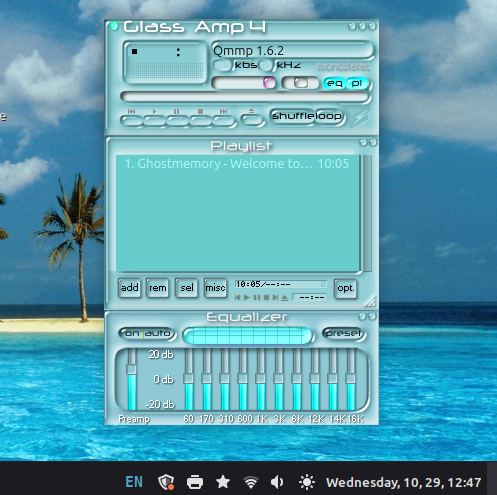The height and width of the screenshot is (495, 497).
Task: Toggle loop repeat mode
Action: tap(329, 116)
